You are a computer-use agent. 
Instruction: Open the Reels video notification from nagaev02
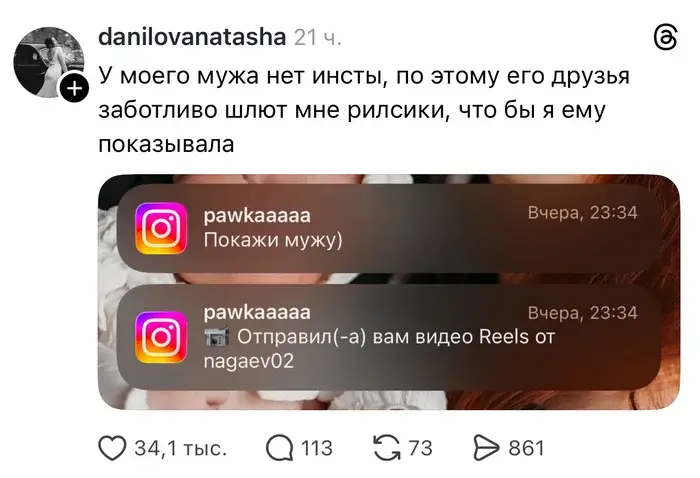(389, 337)
